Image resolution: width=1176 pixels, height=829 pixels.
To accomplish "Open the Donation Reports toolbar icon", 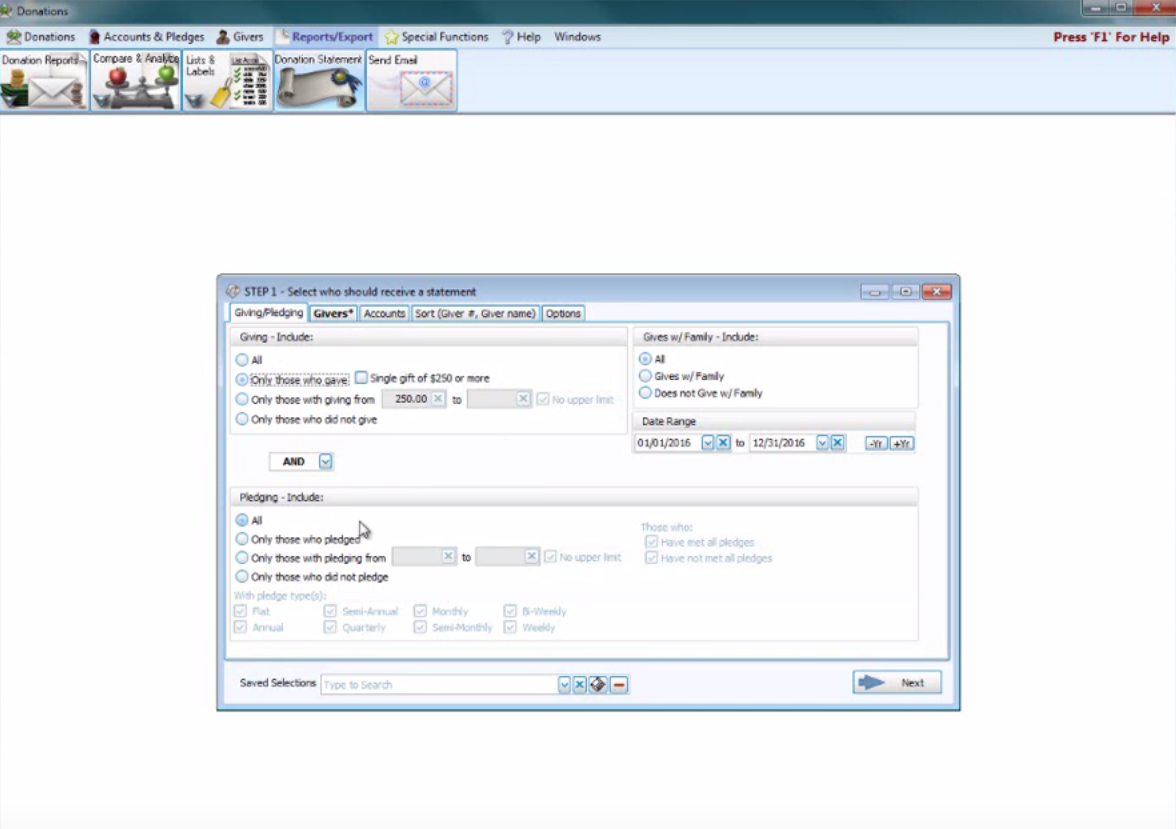I will pos(44,81).
